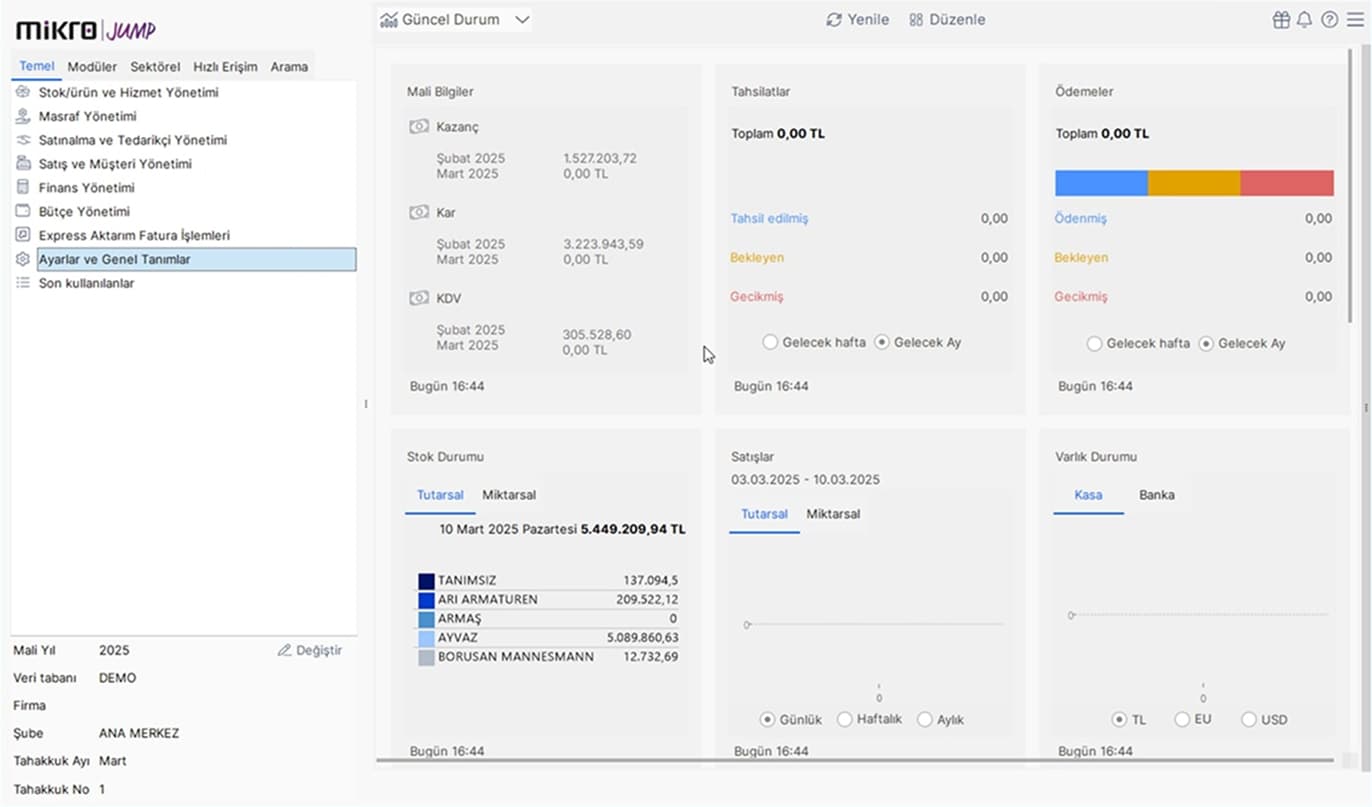Select Gelecek hafta in Tahsilatlar

coord(770,342)
